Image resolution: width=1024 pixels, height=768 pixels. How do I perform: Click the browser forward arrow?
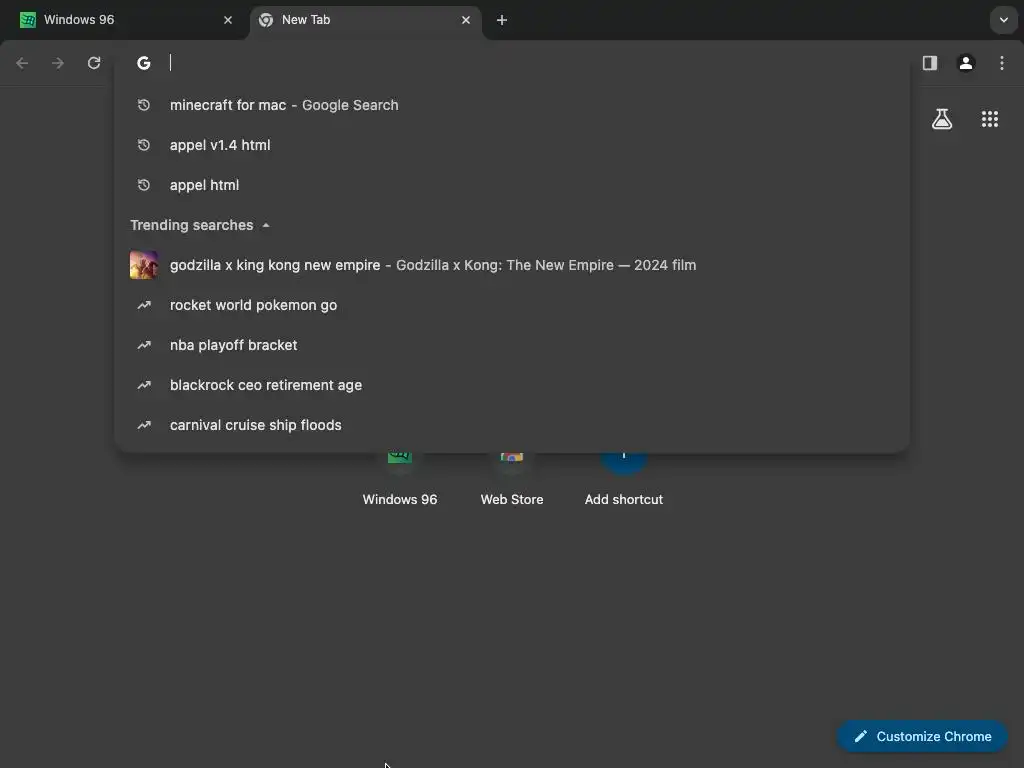click(58, 63)
